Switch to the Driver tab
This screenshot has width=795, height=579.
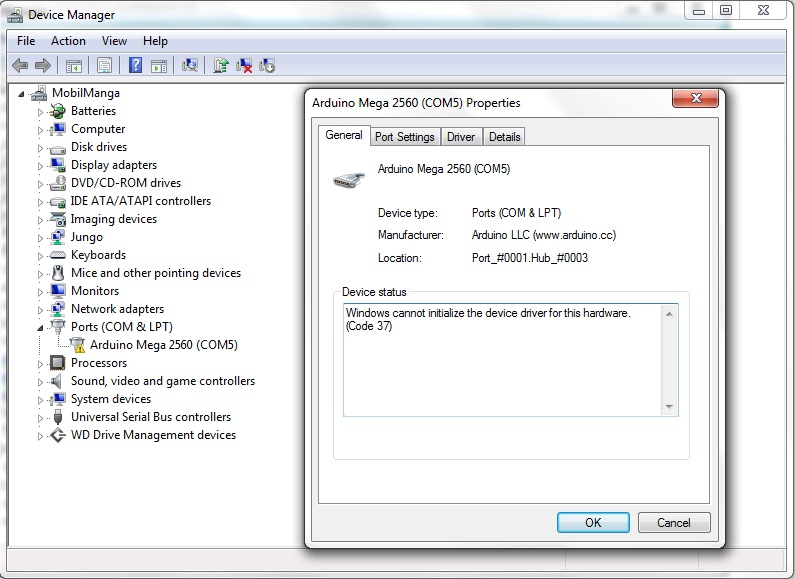461,136
